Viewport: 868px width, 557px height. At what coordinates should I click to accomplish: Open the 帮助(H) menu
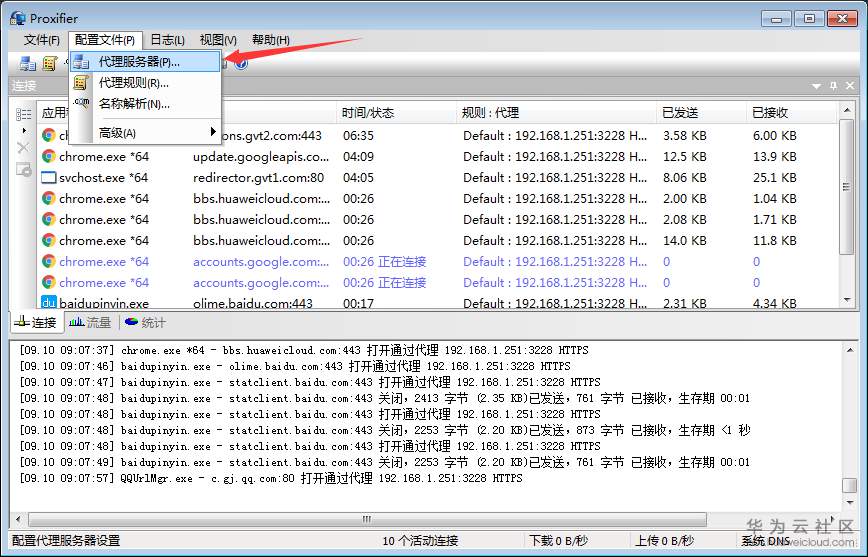[271, 40]
